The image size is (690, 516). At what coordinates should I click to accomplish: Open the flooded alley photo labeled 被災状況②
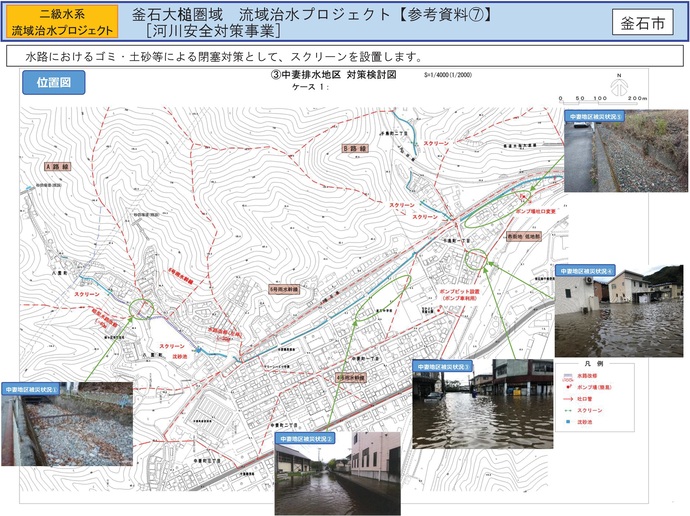[337, 473]
